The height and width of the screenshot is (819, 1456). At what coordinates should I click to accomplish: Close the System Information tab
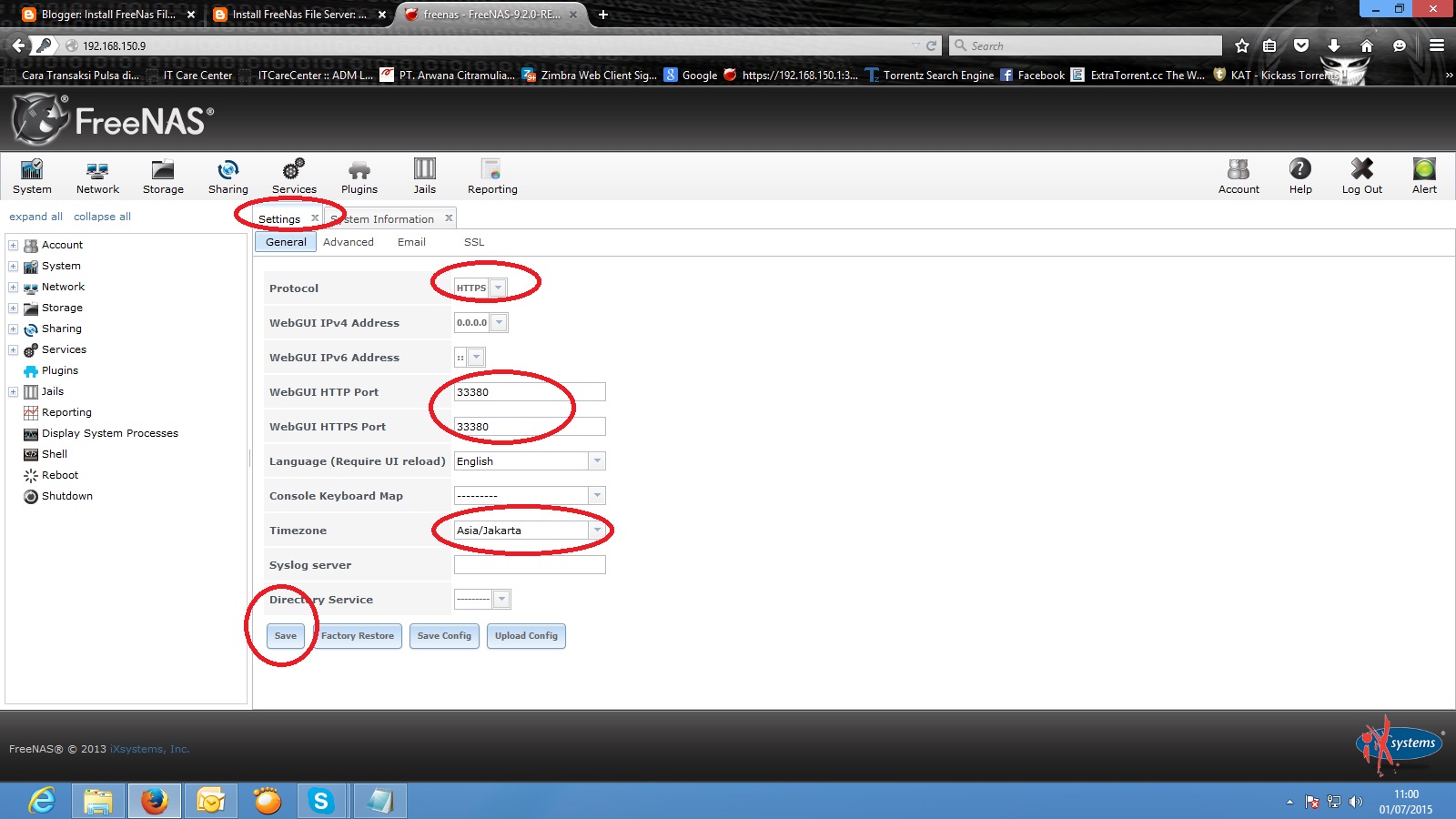[449, 217]
